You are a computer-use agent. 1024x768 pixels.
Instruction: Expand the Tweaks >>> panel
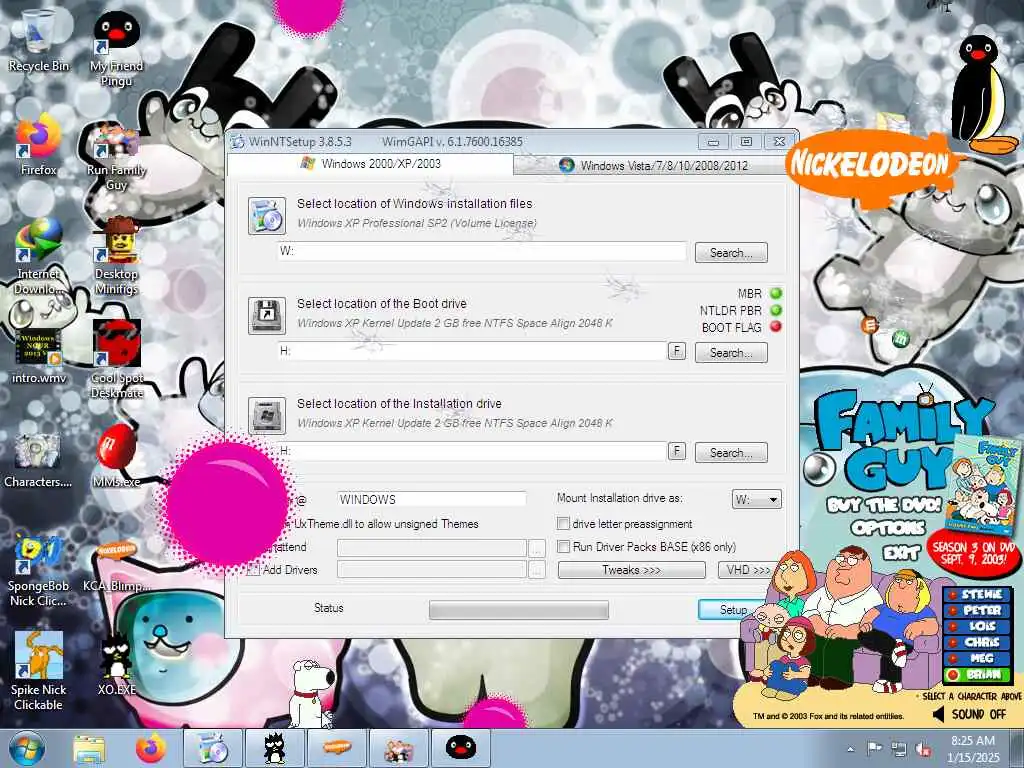[x=632, y=570]
